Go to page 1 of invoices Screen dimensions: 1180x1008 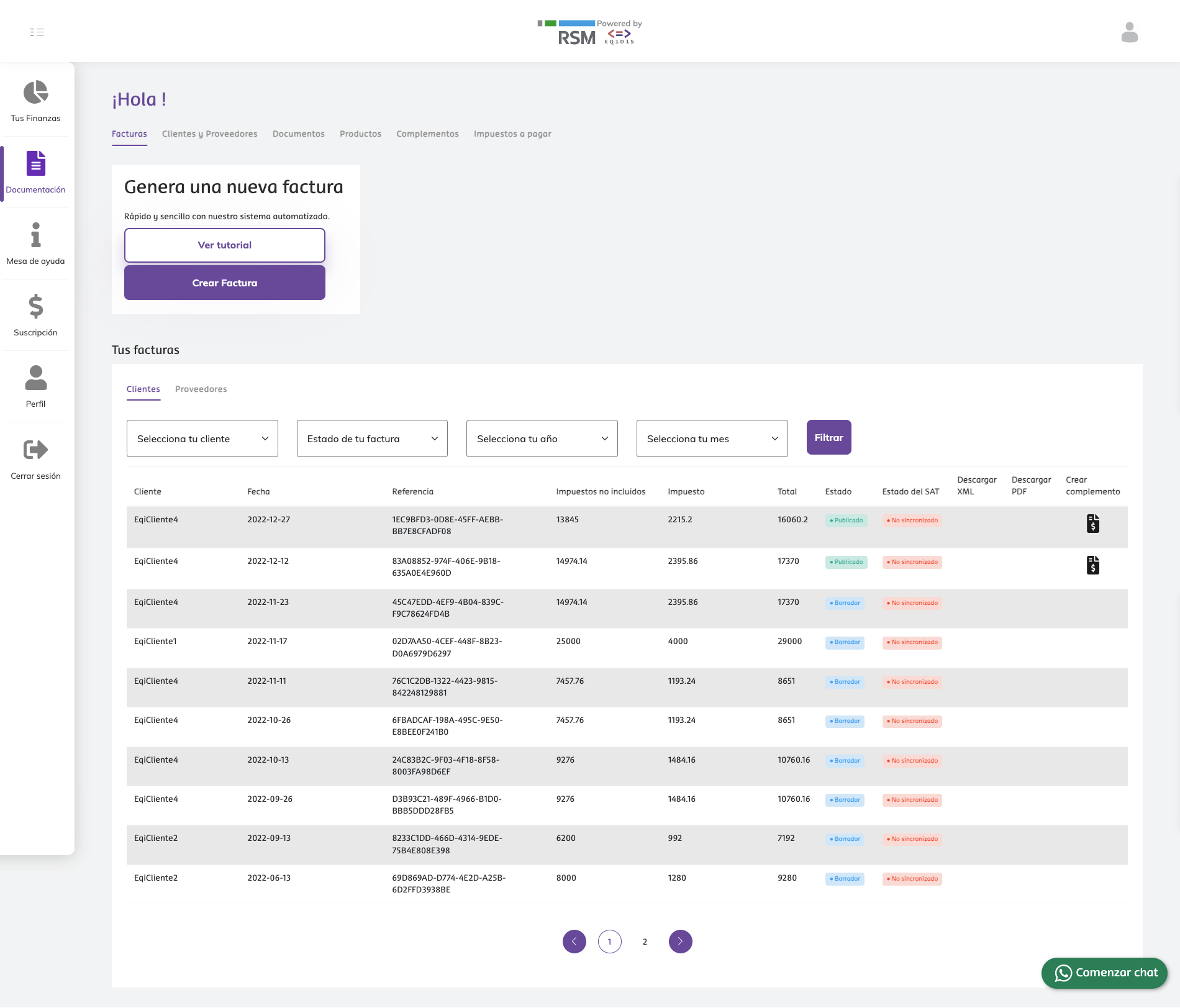(x=610, y=942)
